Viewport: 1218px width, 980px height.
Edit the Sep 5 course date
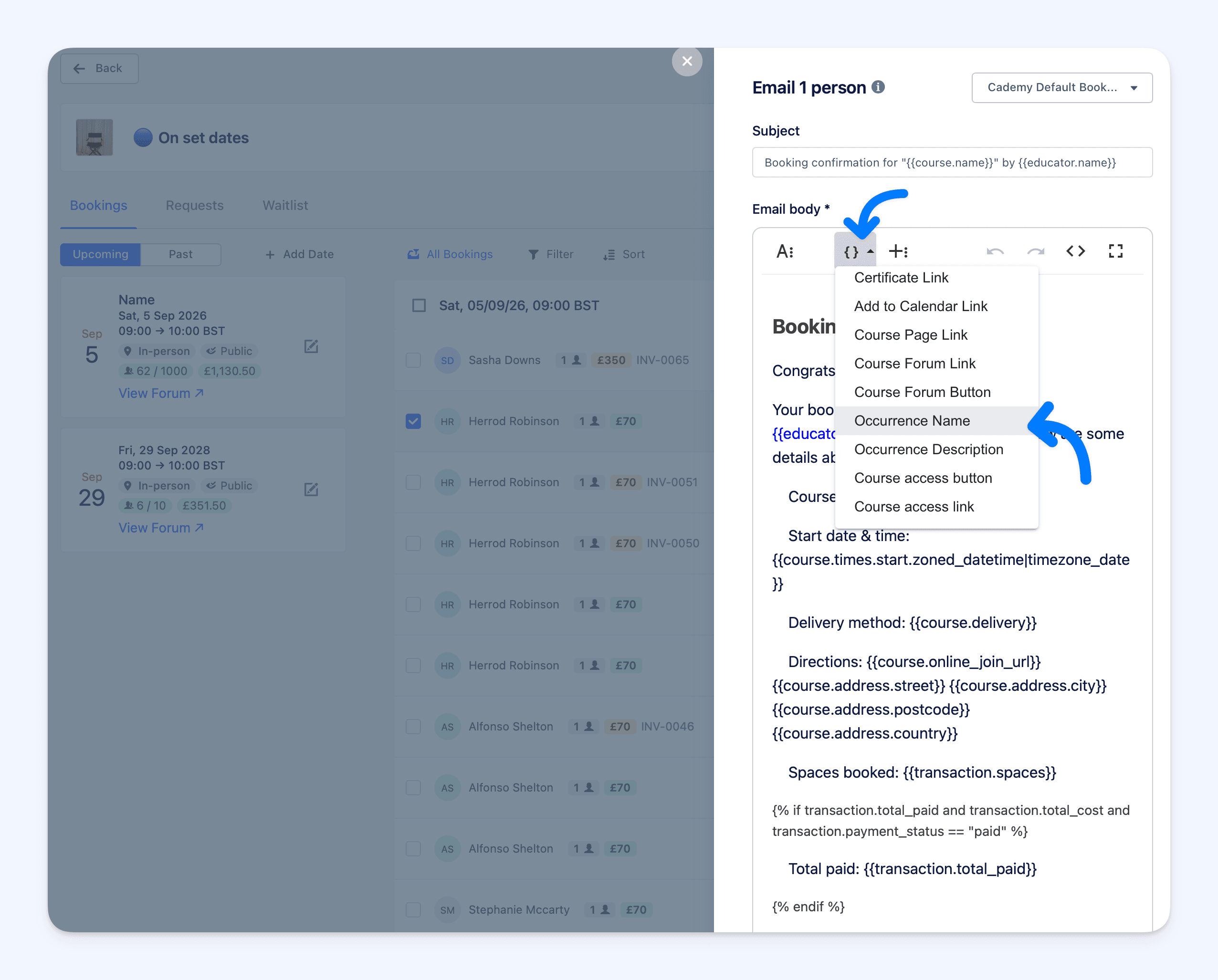point(311,347)
